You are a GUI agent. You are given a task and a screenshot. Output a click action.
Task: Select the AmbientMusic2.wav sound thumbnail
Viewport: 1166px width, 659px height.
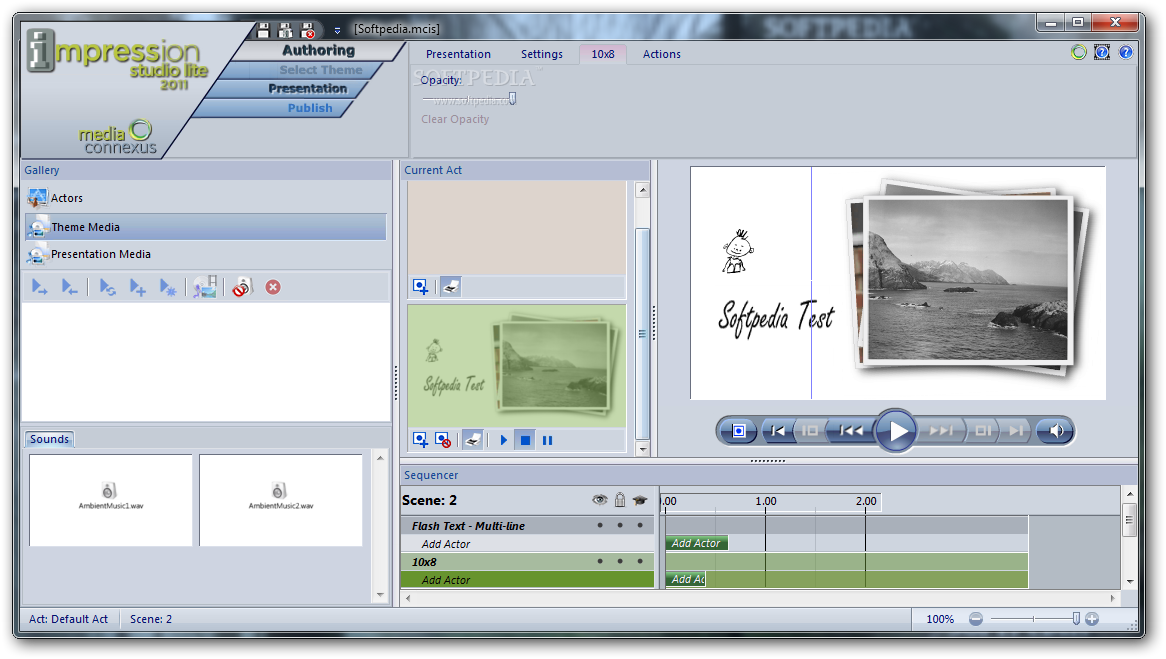(280, 500)
